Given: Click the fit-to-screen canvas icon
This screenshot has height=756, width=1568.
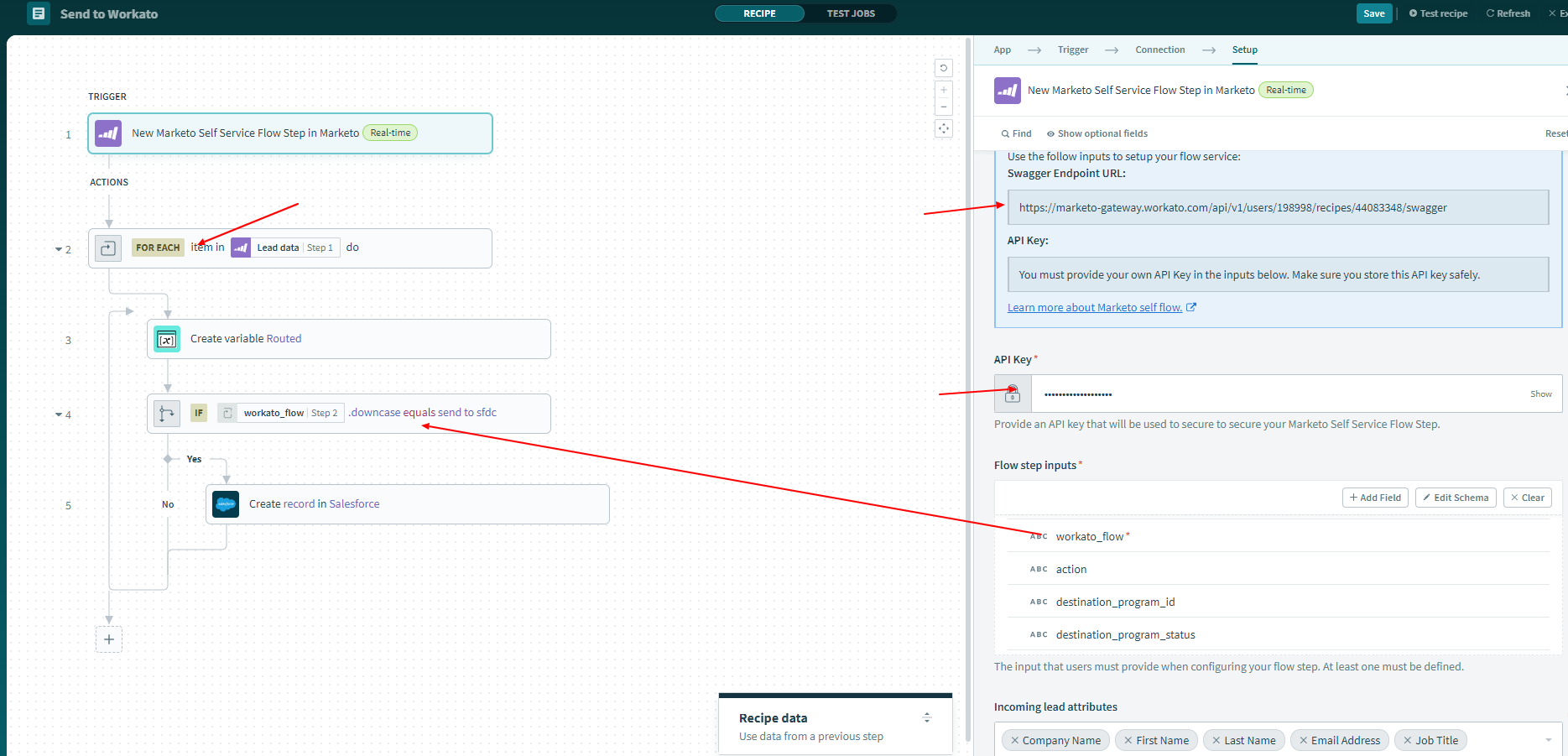Looking at the screenshot, I should 944,128.
